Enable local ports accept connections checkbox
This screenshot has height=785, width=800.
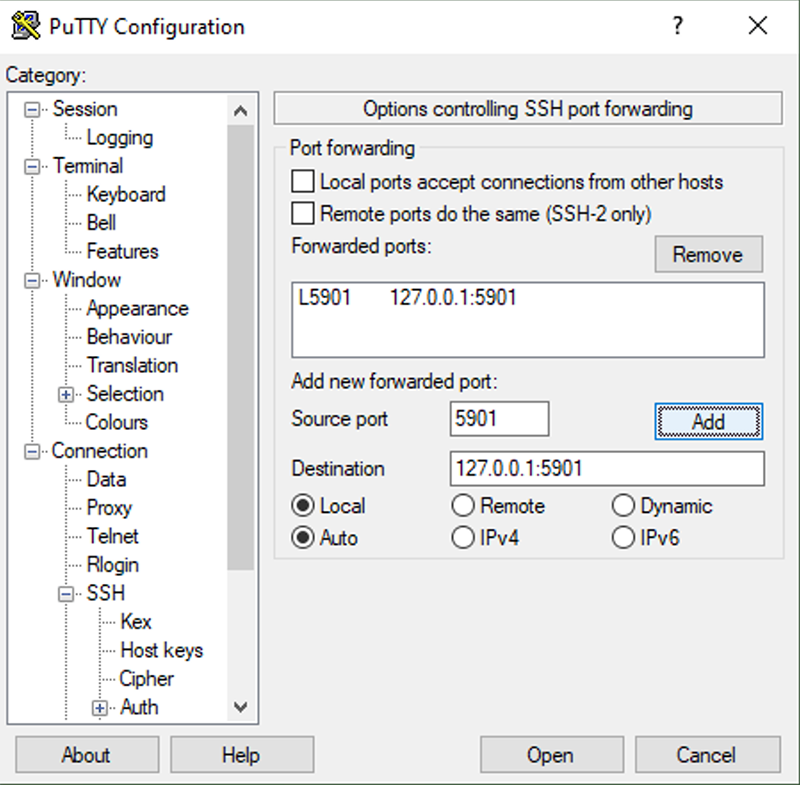tap(303, 182)
